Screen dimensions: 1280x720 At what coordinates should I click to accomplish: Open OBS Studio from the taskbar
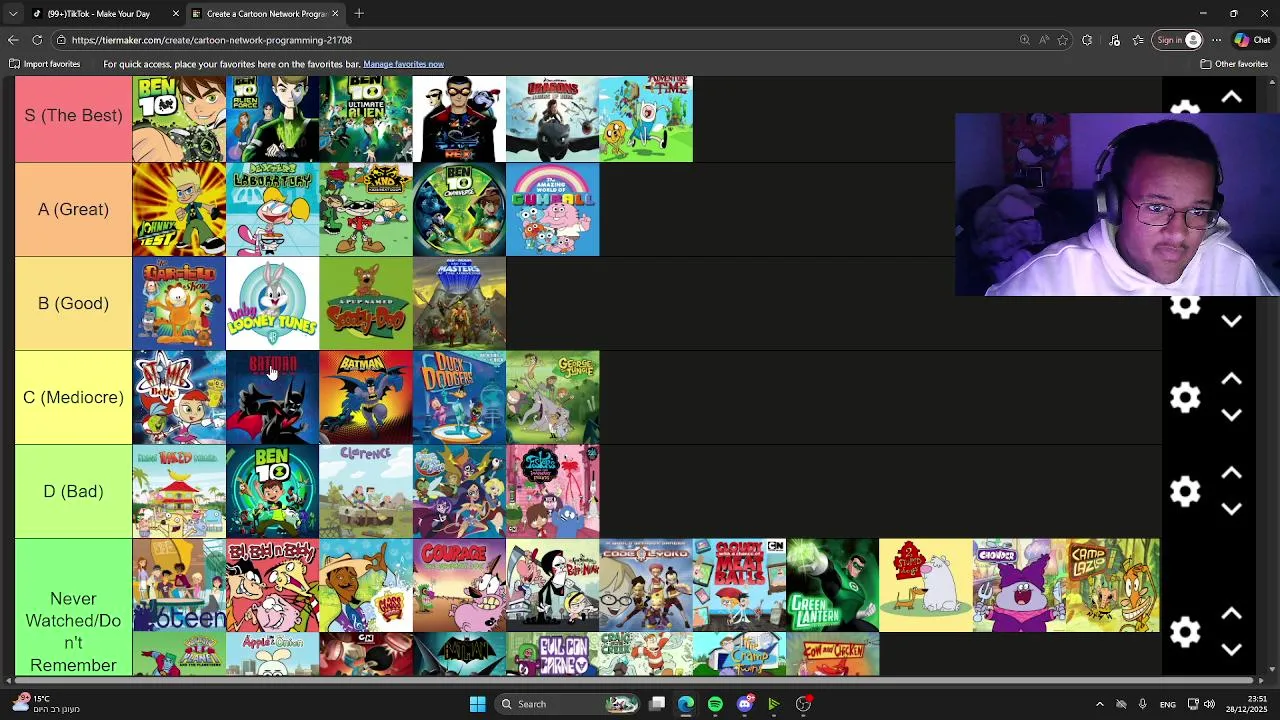[x=803, y=704]
